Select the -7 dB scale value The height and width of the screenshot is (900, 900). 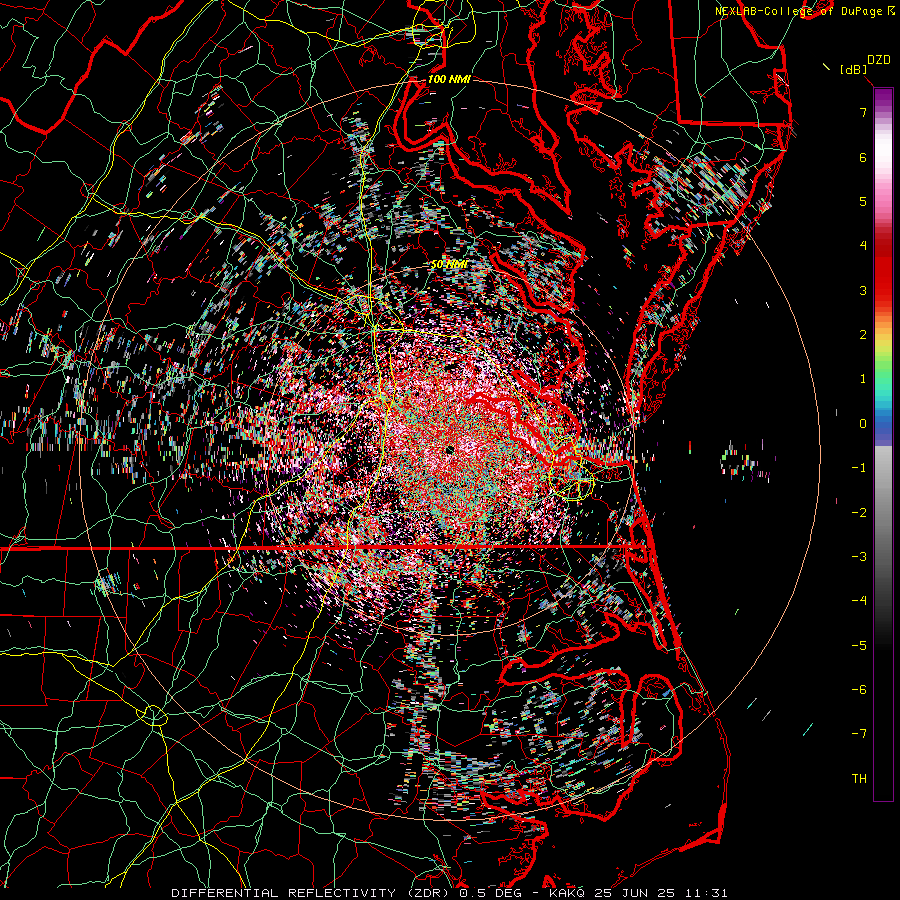pos(859,734)
